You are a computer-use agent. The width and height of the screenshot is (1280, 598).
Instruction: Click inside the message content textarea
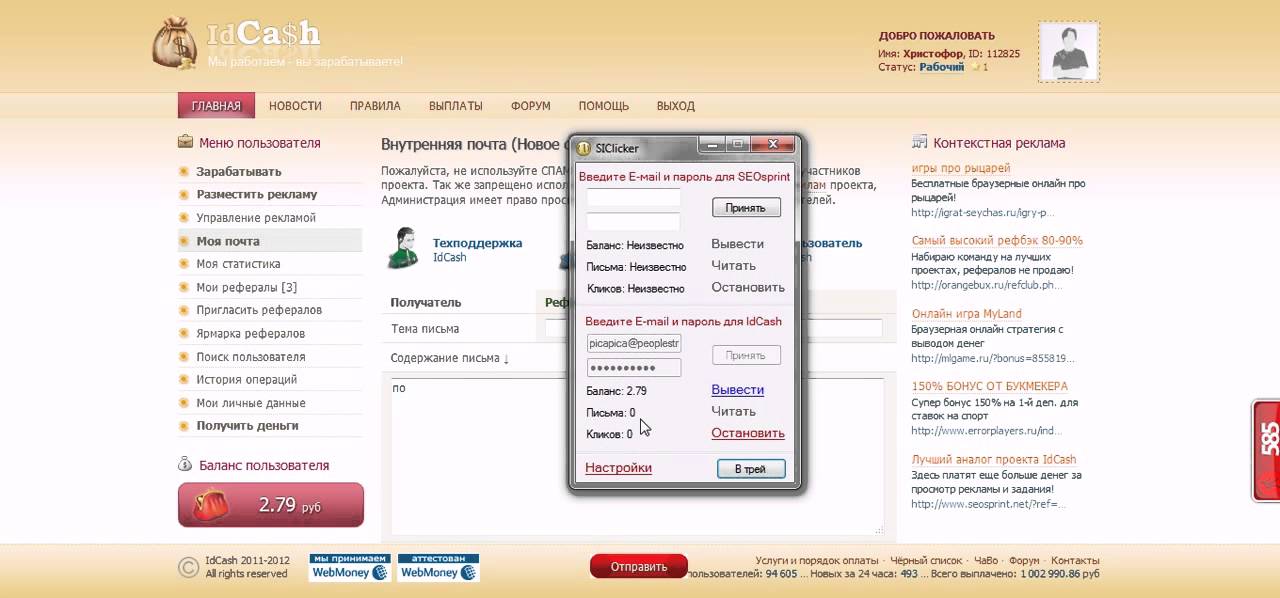[637, 456]
